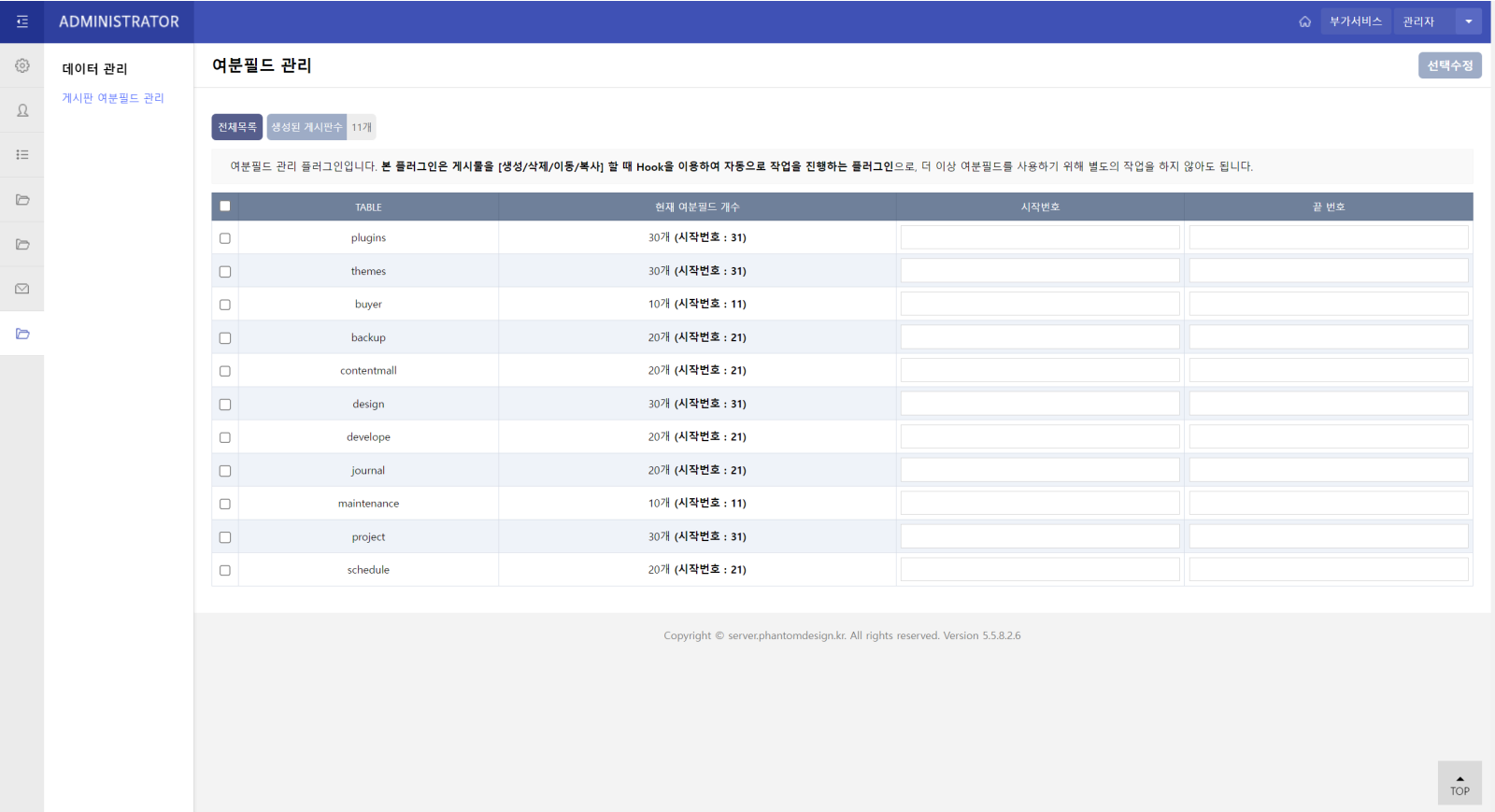Tick the schedule row checkbox
The image size is (1495, 812).
tap(225, 570)
